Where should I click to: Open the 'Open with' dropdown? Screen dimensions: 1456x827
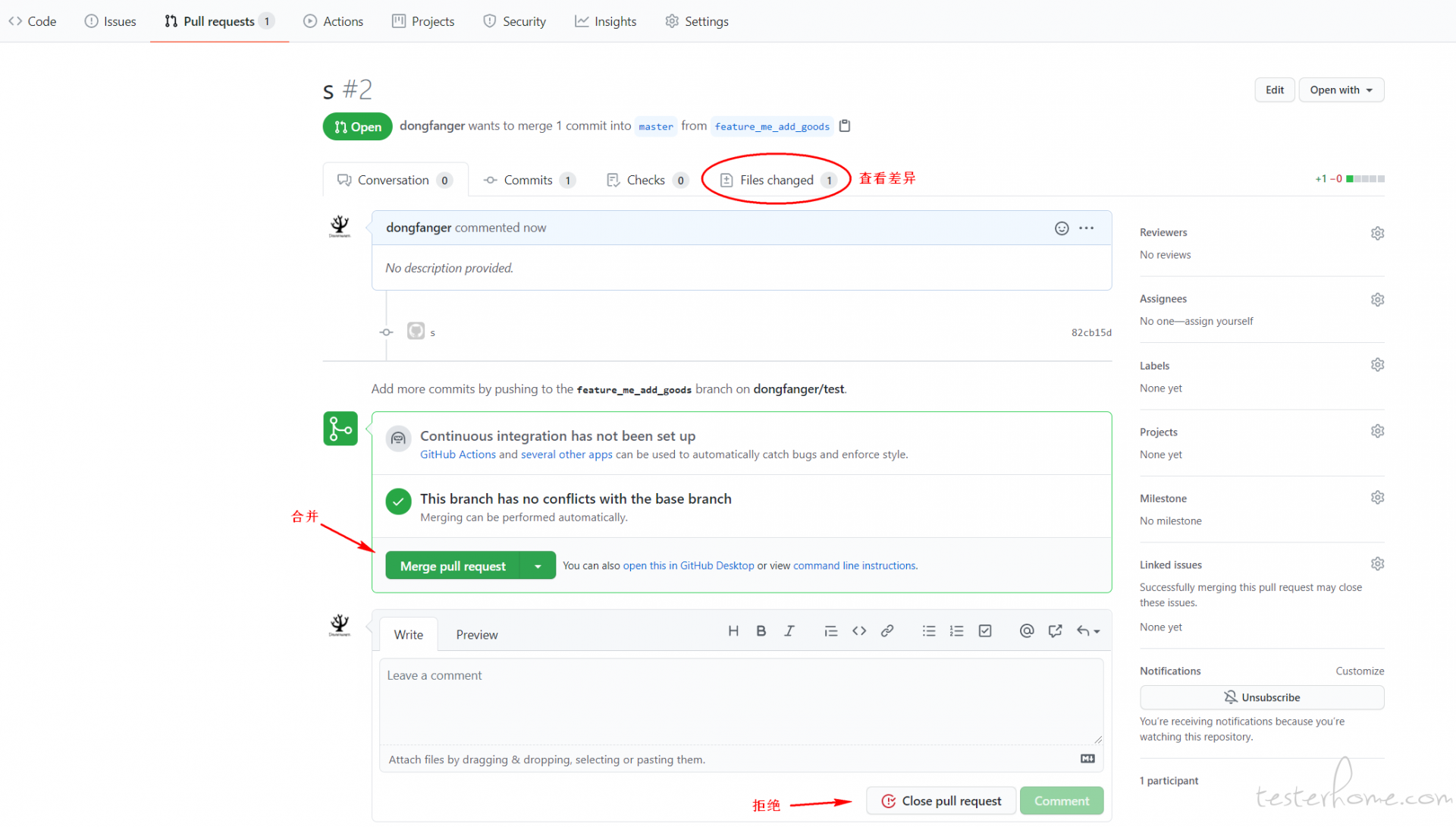[1341, 90]
